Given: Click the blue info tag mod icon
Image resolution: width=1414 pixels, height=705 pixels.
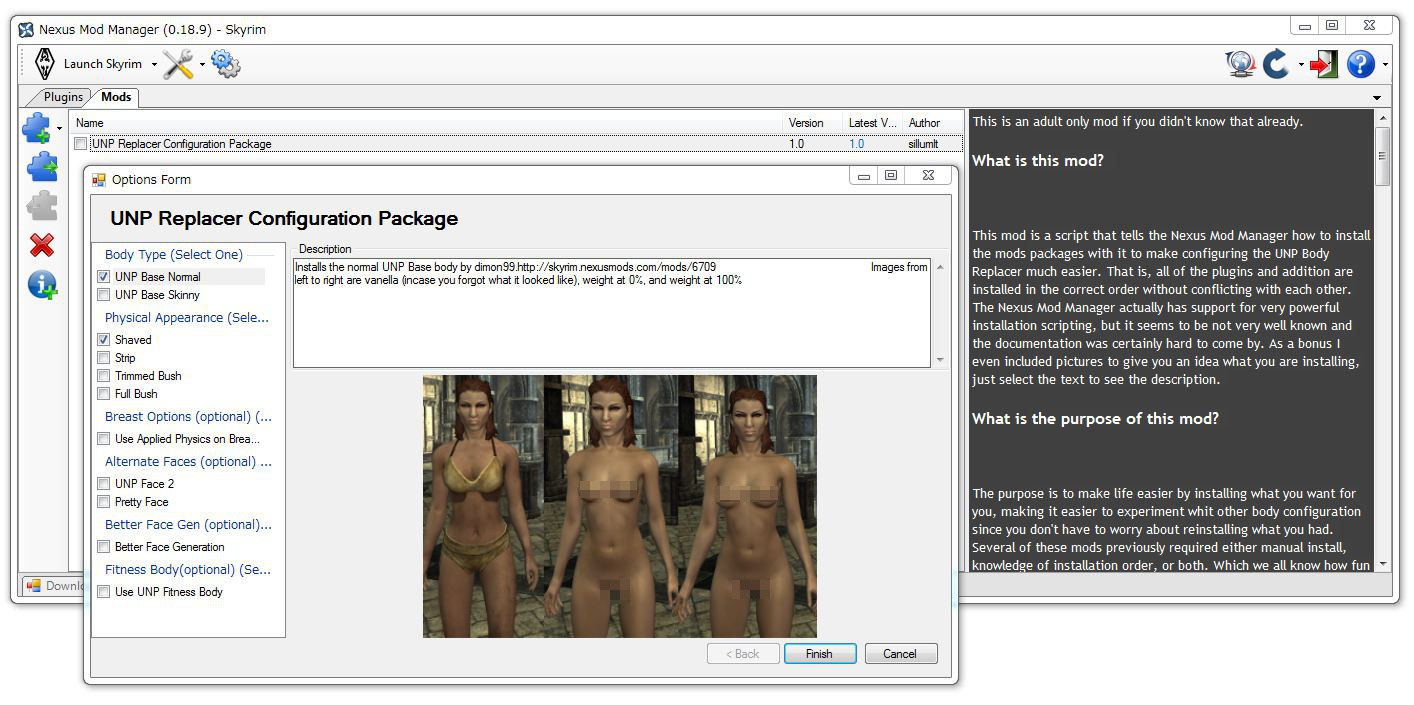Looking at the screenshot, I should [42, 285].
